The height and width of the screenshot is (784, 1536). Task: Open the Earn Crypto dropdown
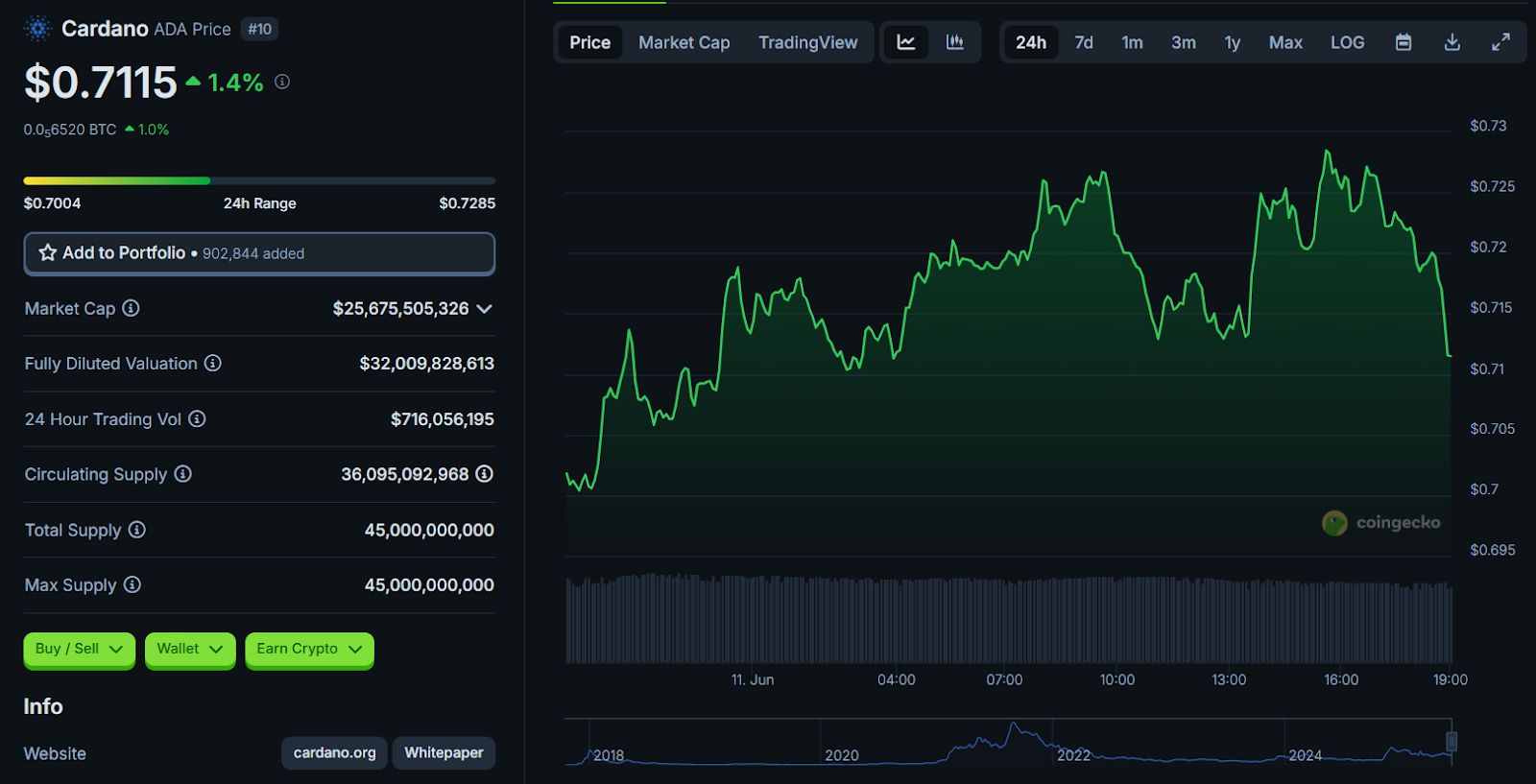click(308, 649)
